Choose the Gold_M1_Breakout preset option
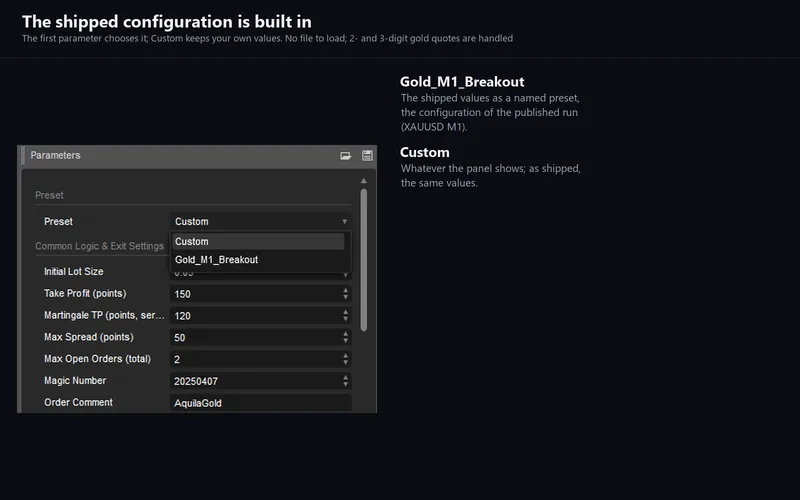Viewport: 800px width, 500px height. coord(258,260)
